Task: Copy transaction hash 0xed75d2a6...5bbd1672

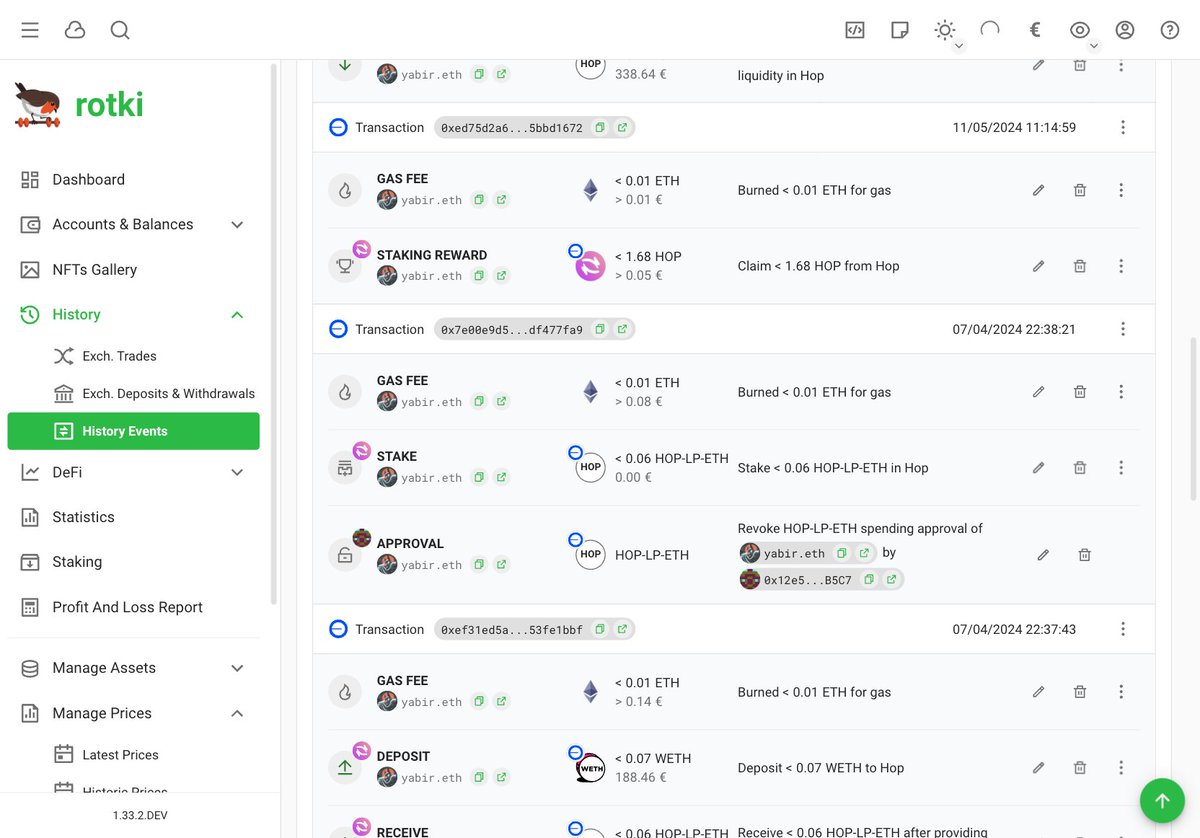Action: (x=600, y=128)
